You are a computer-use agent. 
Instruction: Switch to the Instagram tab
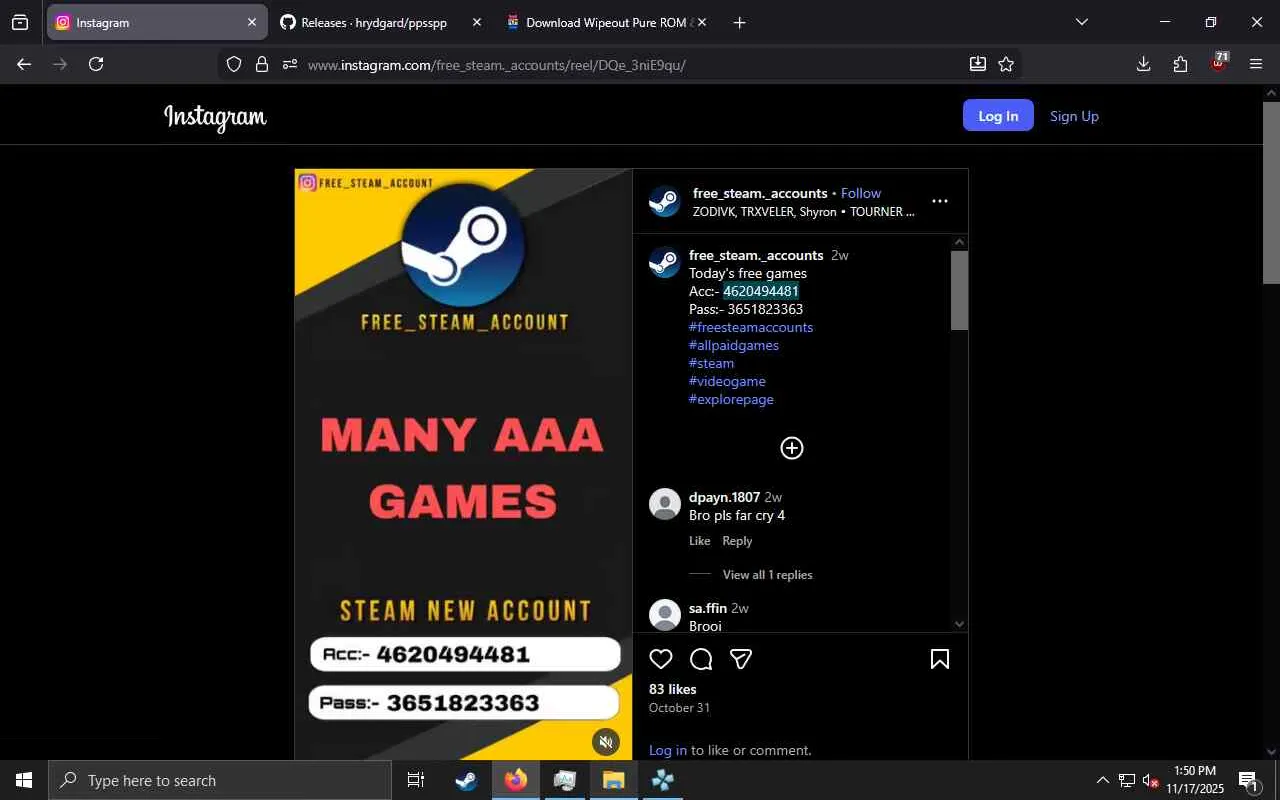pos(157,22)
